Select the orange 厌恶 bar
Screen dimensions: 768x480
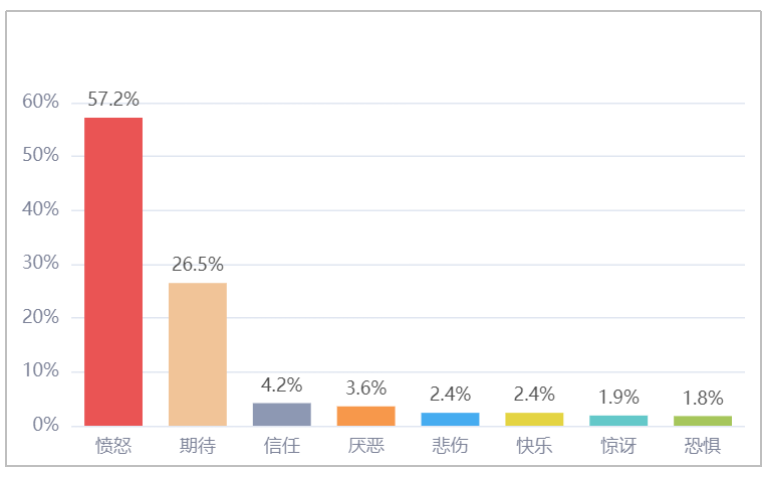click(366, 416)
